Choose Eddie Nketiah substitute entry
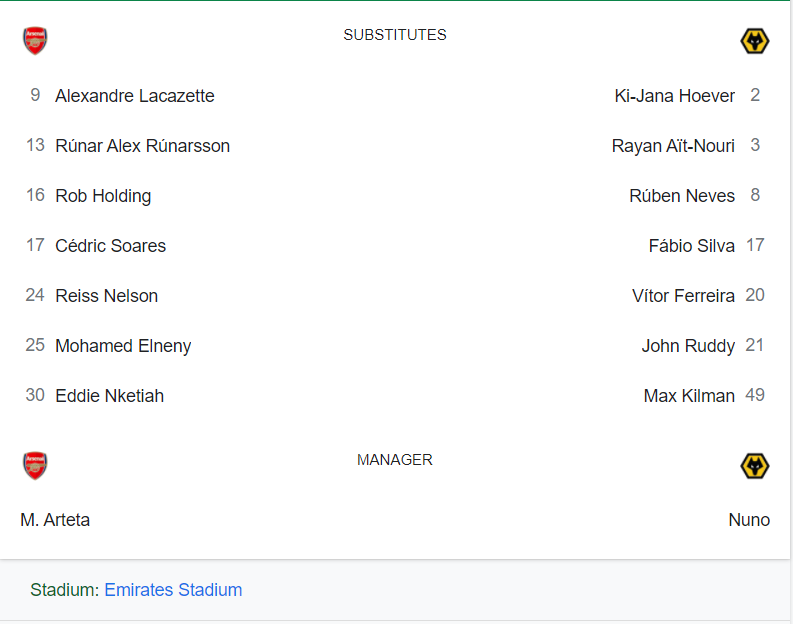Image resolution: width=793 pixels, height=624 pixels. [109, 396]
